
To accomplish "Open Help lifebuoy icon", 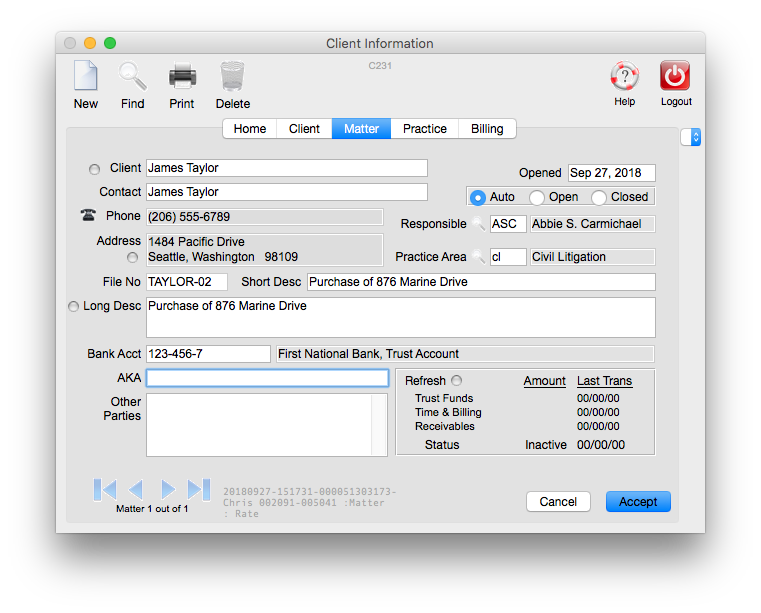I will pyautogui.click(x=624, y=76).
